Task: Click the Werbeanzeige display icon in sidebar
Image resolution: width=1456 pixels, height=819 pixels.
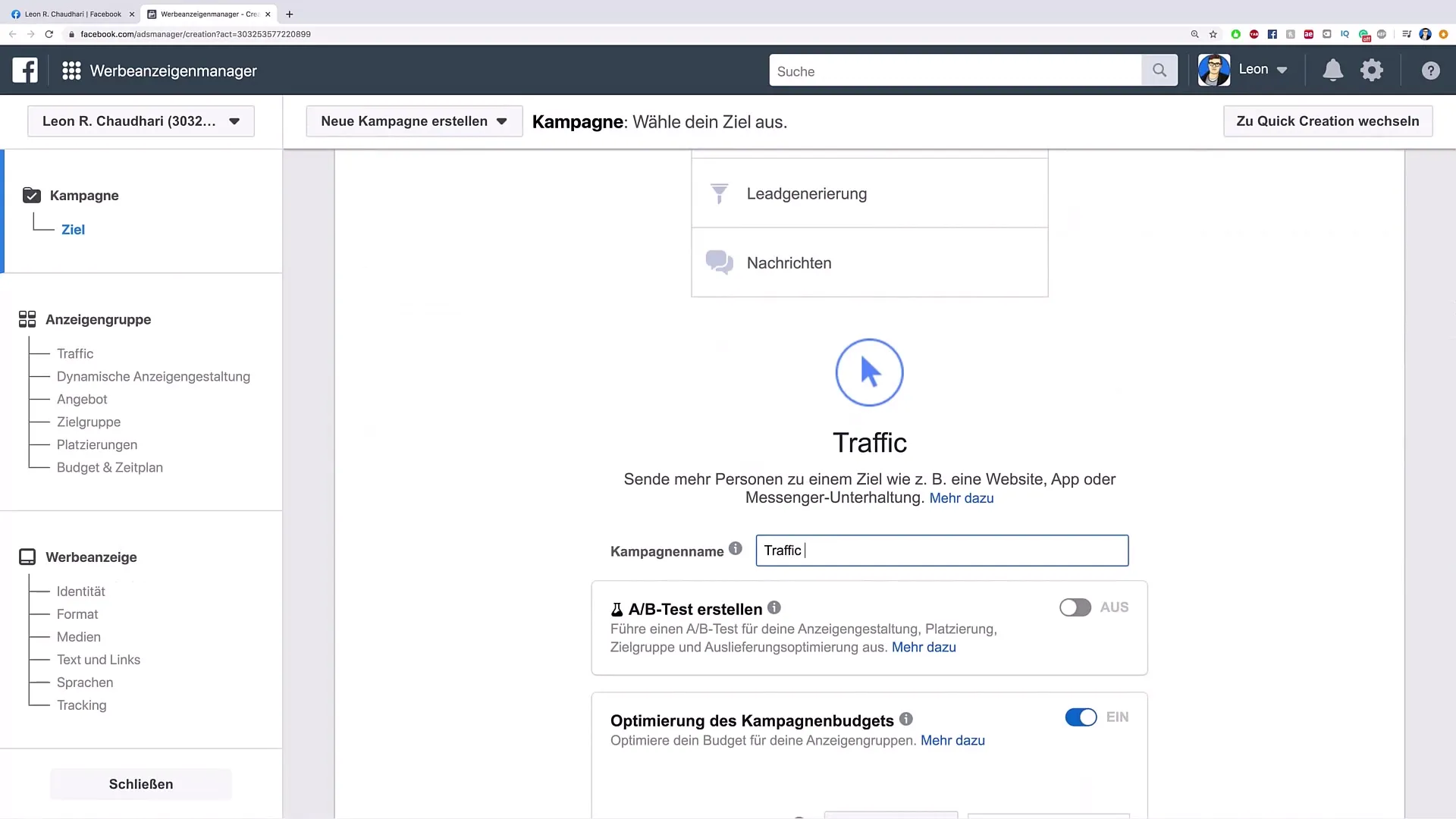Action: point(27,557)
